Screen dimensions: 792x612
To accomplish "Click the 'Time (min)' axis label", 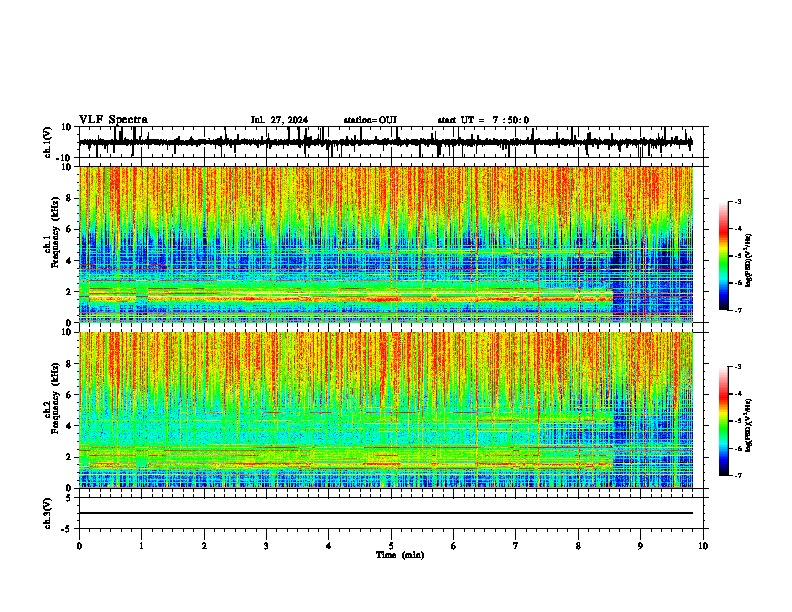I will click(400, 555).
